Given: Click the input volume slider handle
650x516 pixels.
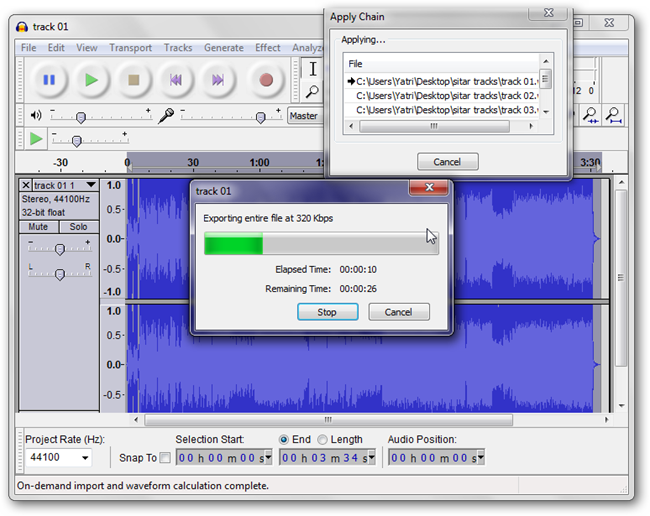Looking at the screenshot, I should coord(260,118).
